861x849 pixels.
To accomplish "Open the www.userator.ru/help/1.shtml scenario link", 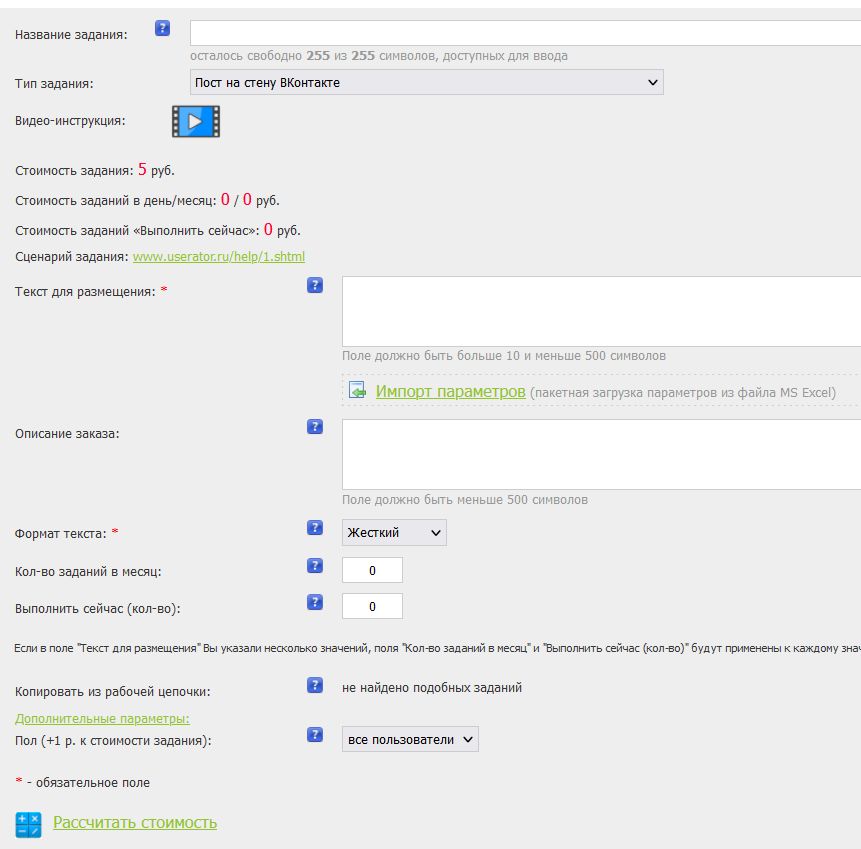I will [219, 257].
